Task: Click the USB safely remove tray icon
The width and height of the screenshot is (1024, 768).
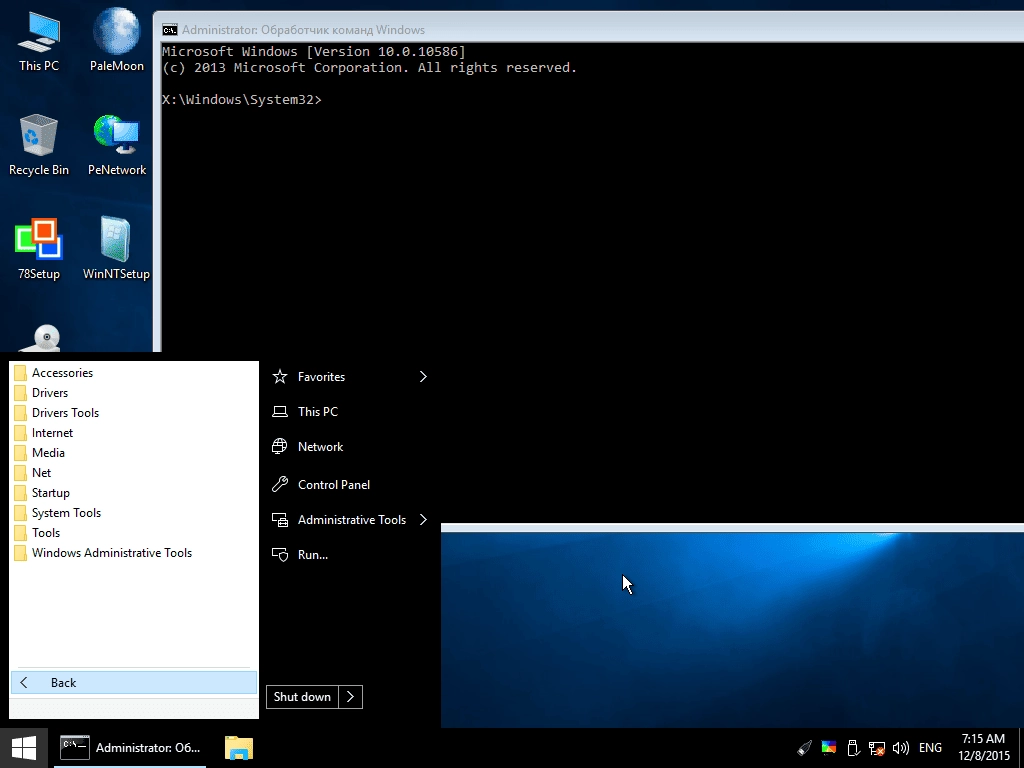Action: point(853,748)
